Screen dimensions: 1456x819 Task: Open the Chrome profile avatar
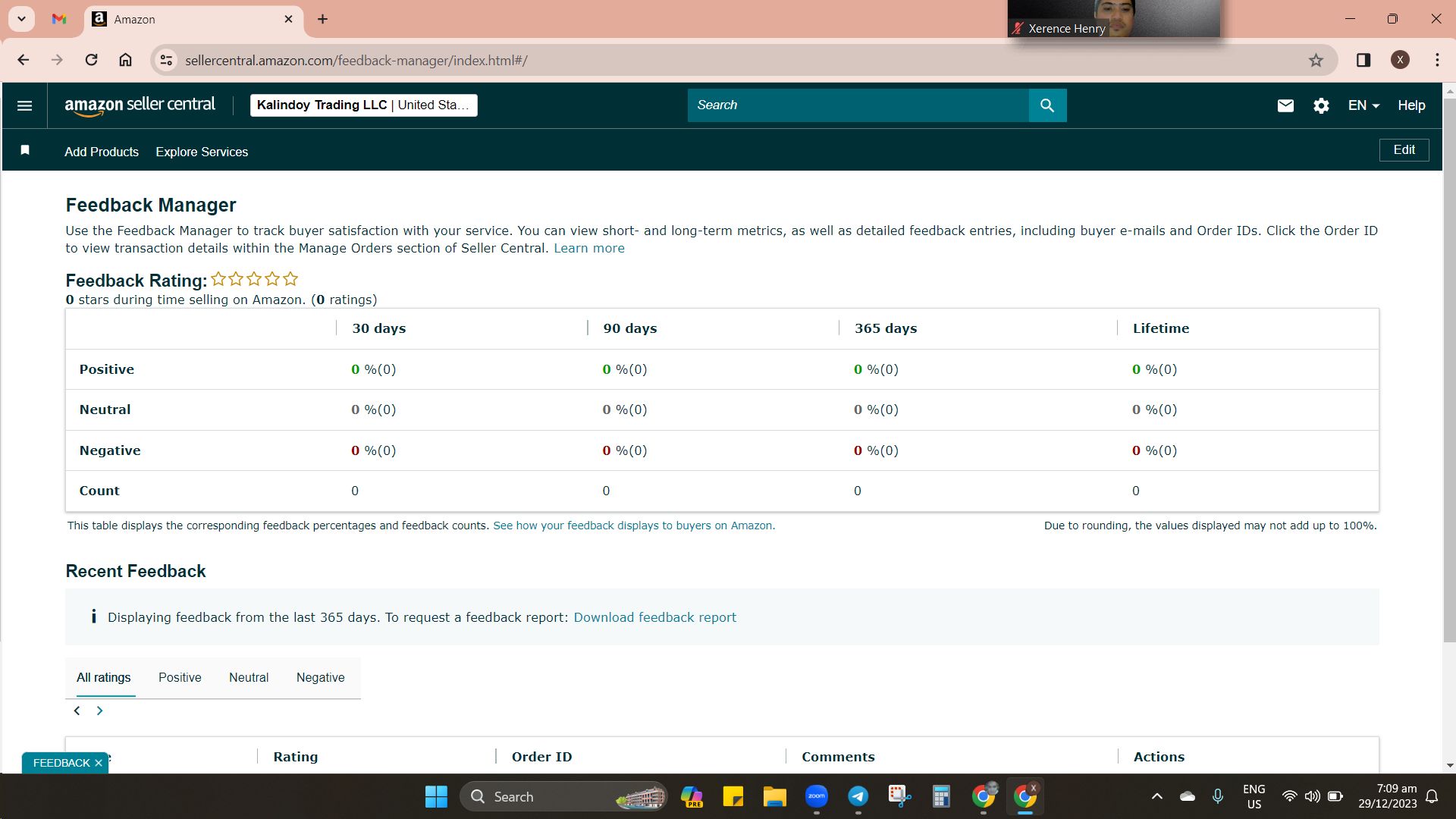(1400, 60)
